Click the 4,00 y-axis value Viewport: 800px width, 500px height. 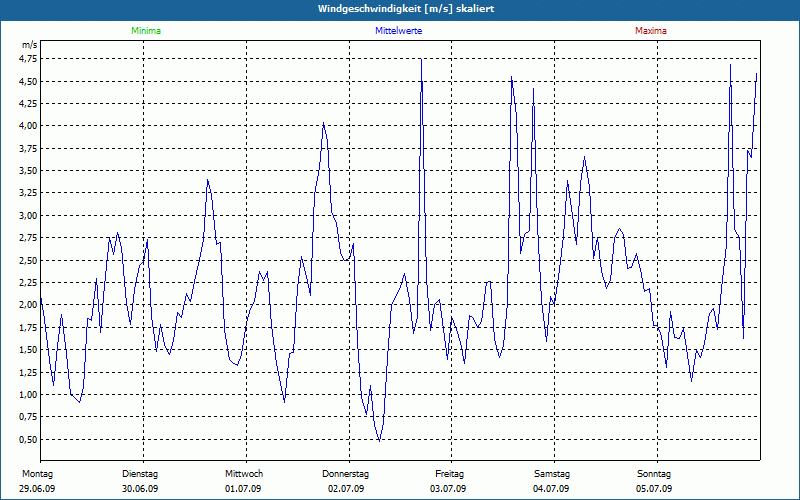[x=29, y=126]
